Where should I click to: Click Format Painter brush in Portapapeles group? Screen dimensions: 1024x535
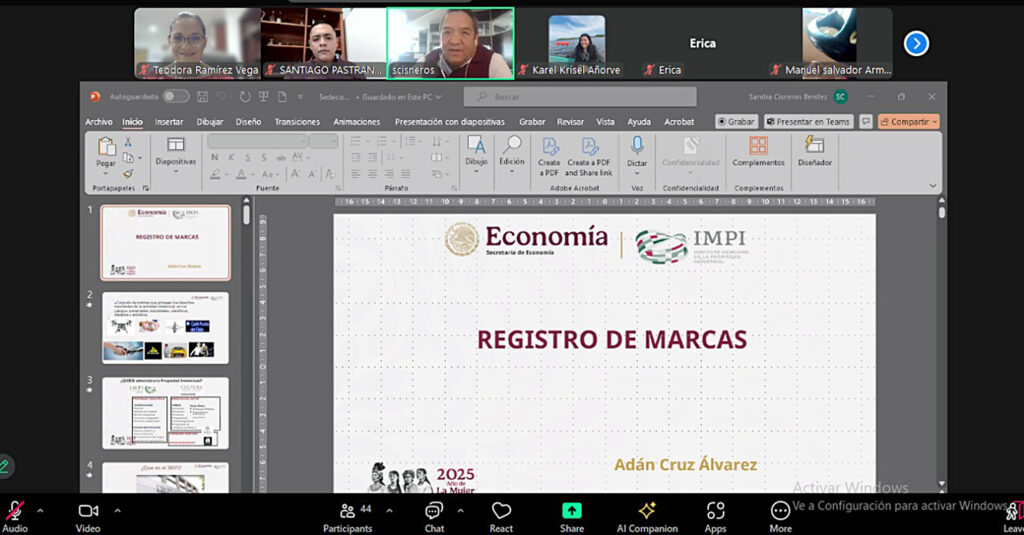pos(128,174)
